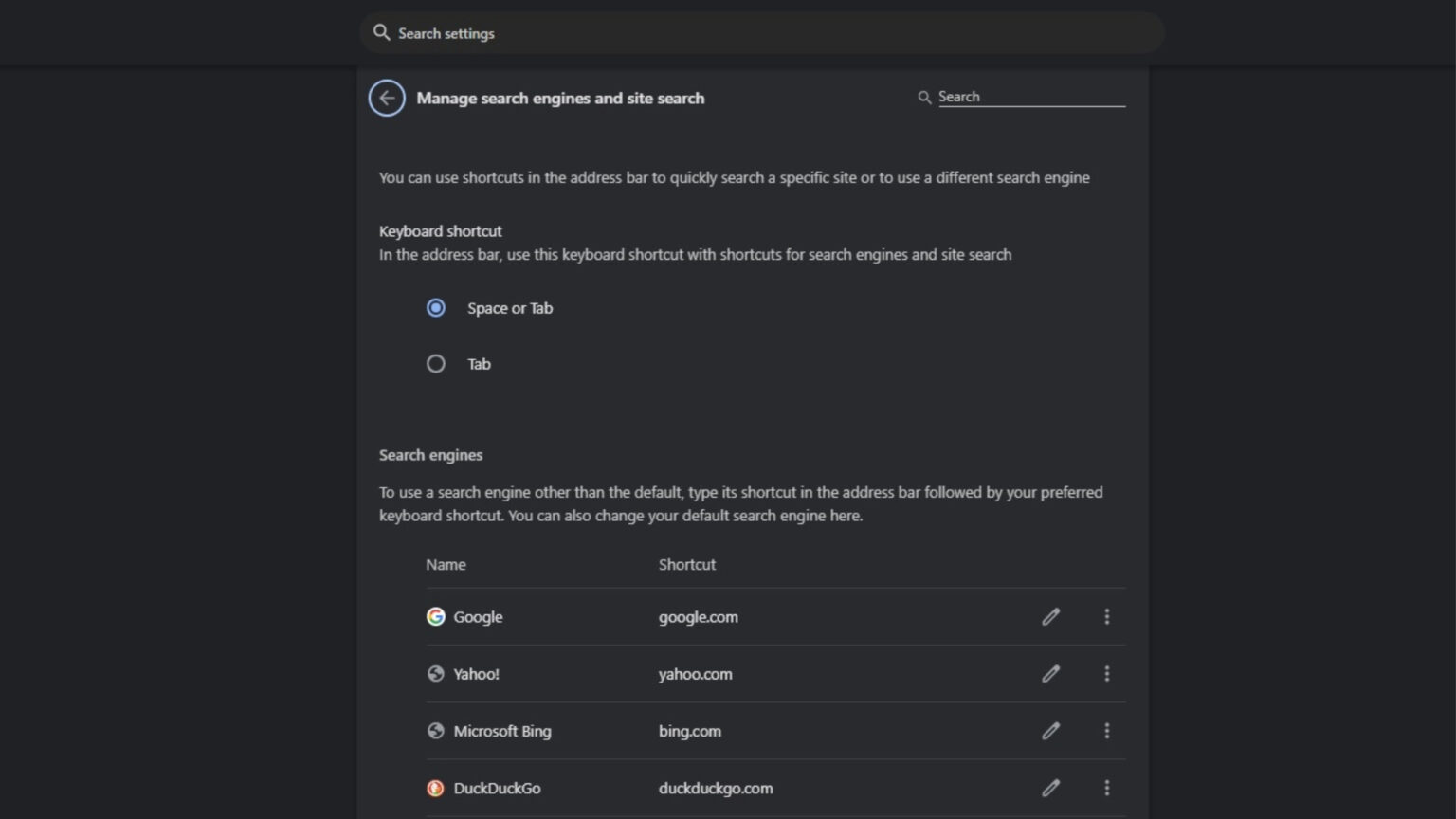The height and width of the screenshot is (819, 1456).
Task: Open the three-dot menu for DuckDuckGo
Action: pos(1107,788)
